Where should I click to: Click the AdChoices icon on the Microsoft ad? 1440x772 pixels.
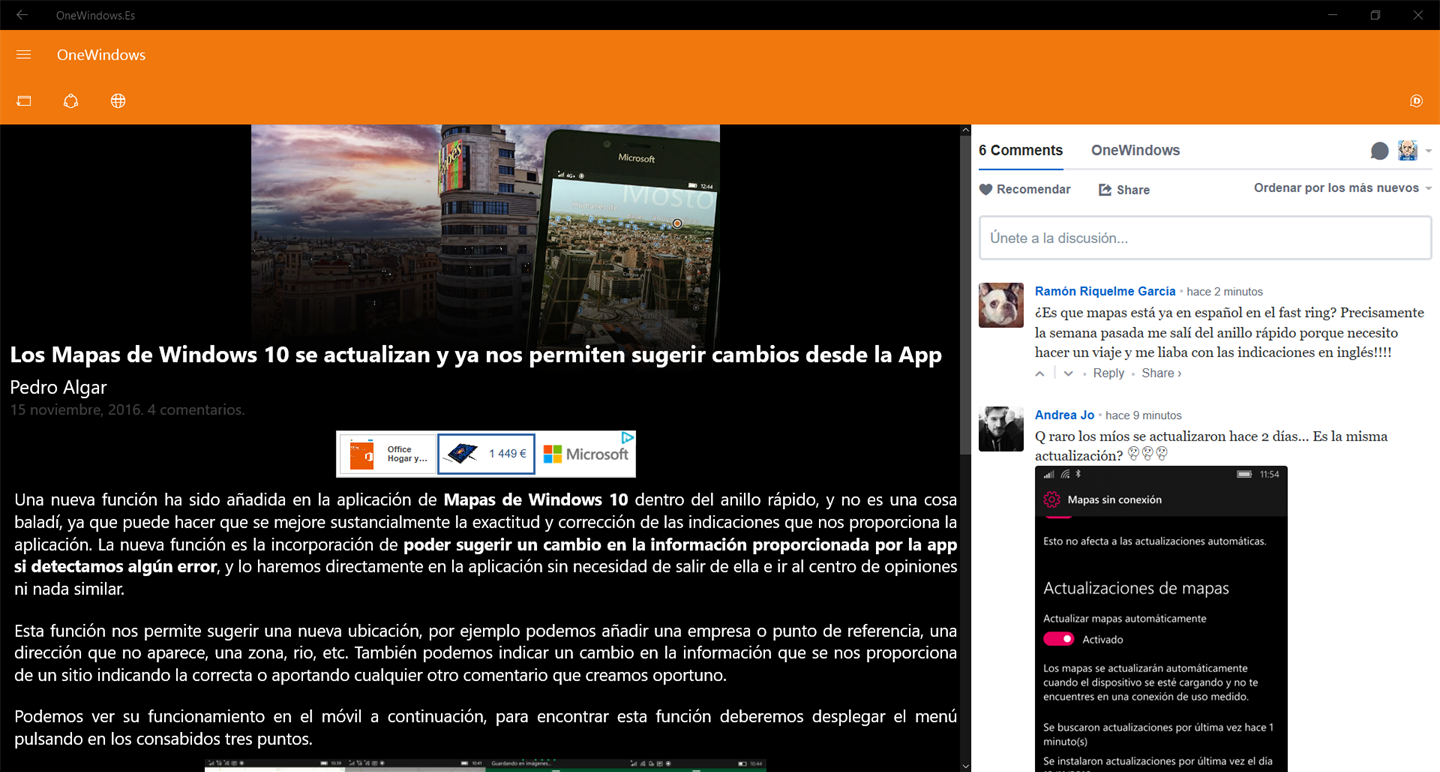click(x=627, y=438)
